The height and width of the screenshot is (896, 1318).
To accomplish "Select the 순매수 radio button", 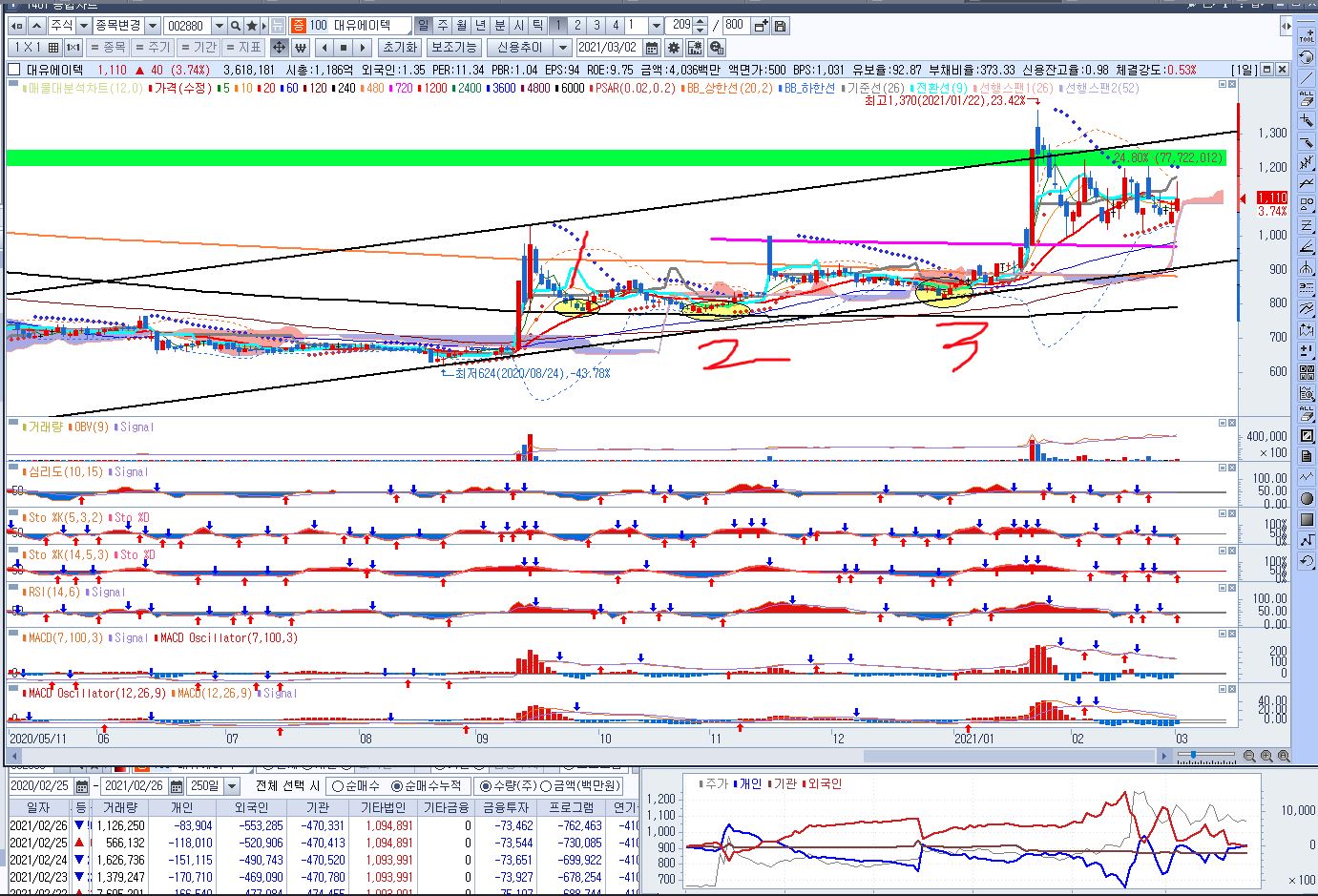I will 337,786.
